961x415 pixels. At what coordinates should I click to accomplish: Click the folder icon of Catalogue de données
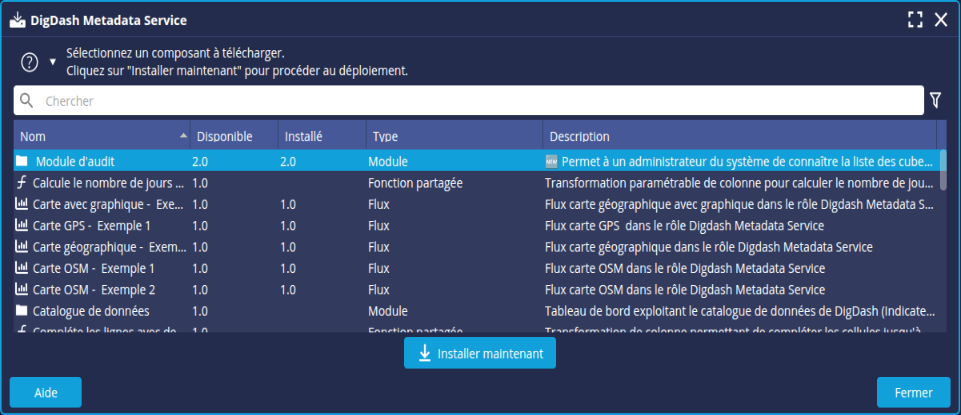click(21, 311)
